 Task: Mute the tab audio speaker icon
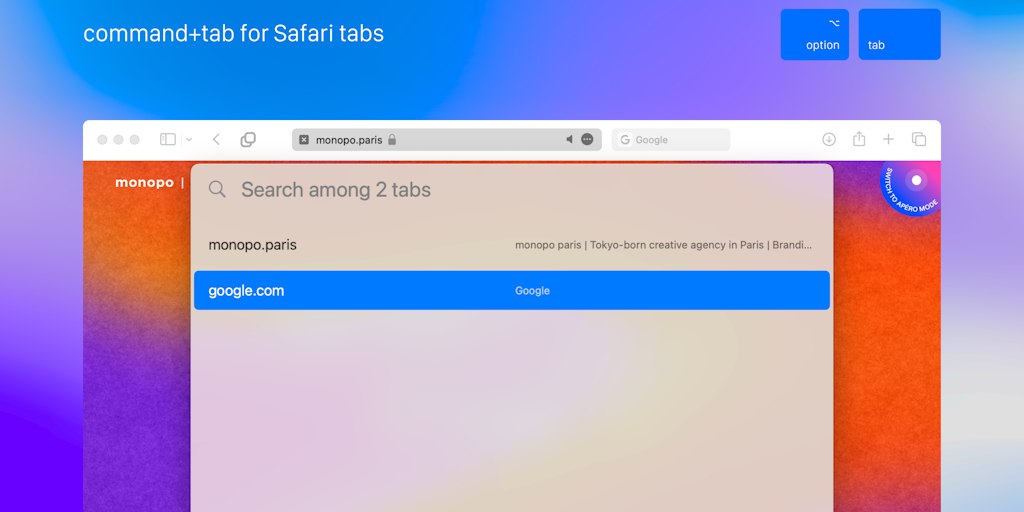569,139
